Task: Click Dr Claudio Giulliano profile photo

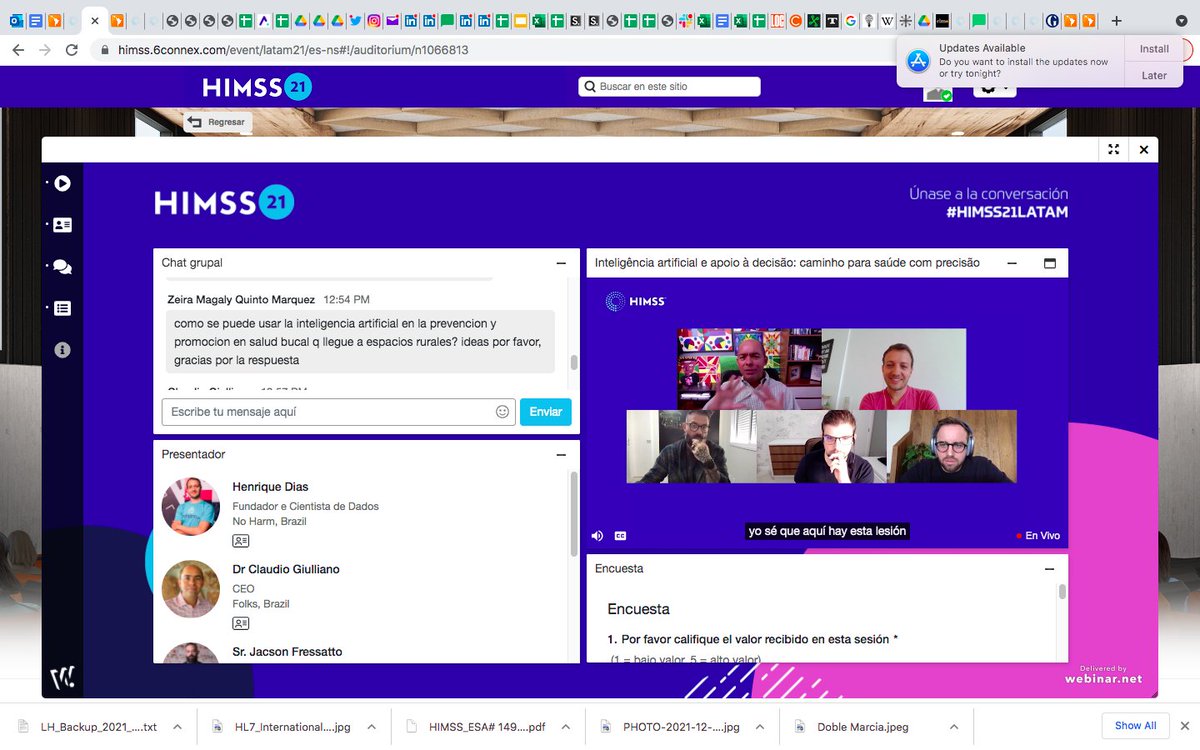Action: tap(190, 589)
